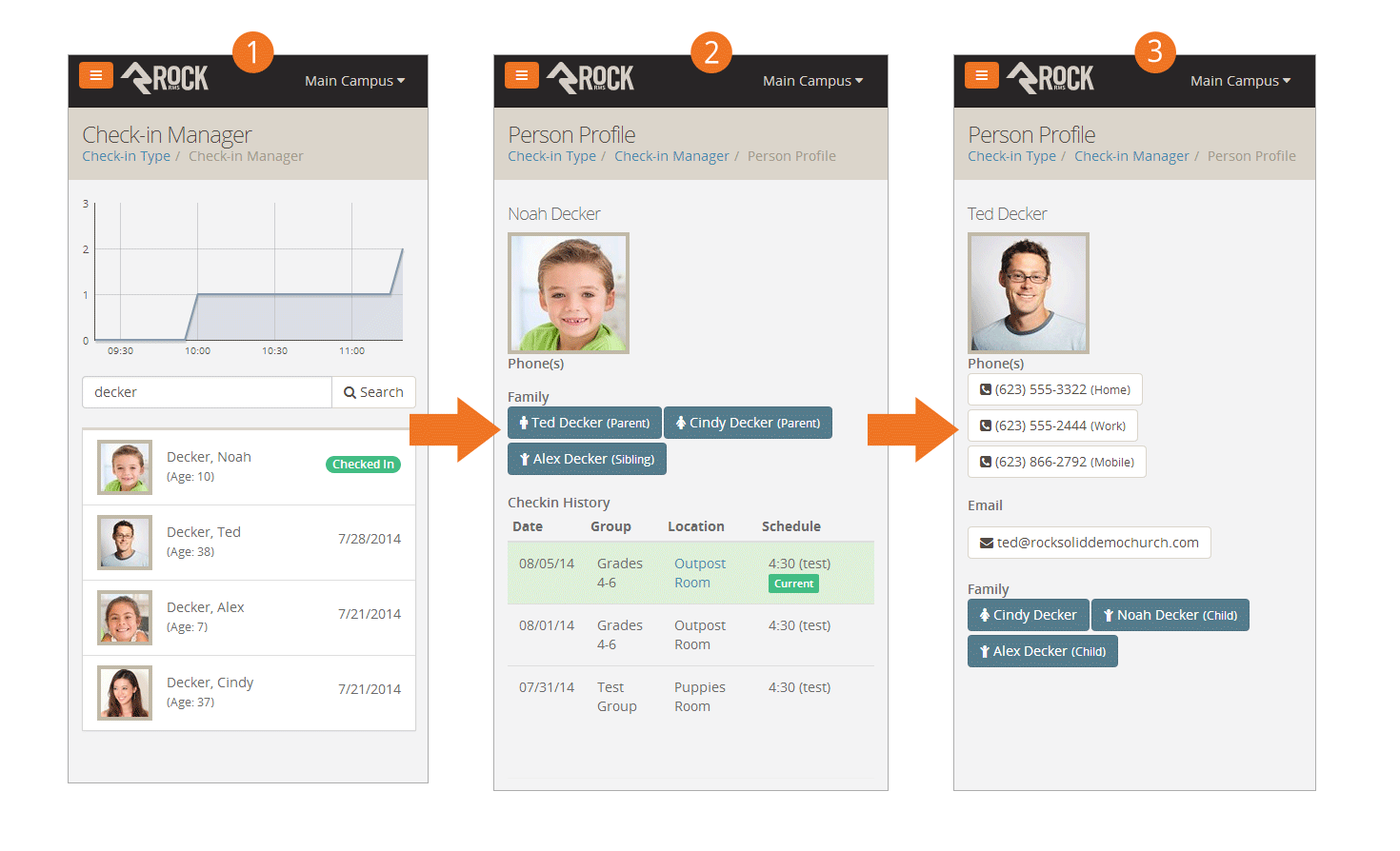Image resolution: width=1400 pixels, height=851 pixels.
Task: Click Outpost Room link in 08/05/14 row
Action: tap(700, 573)
